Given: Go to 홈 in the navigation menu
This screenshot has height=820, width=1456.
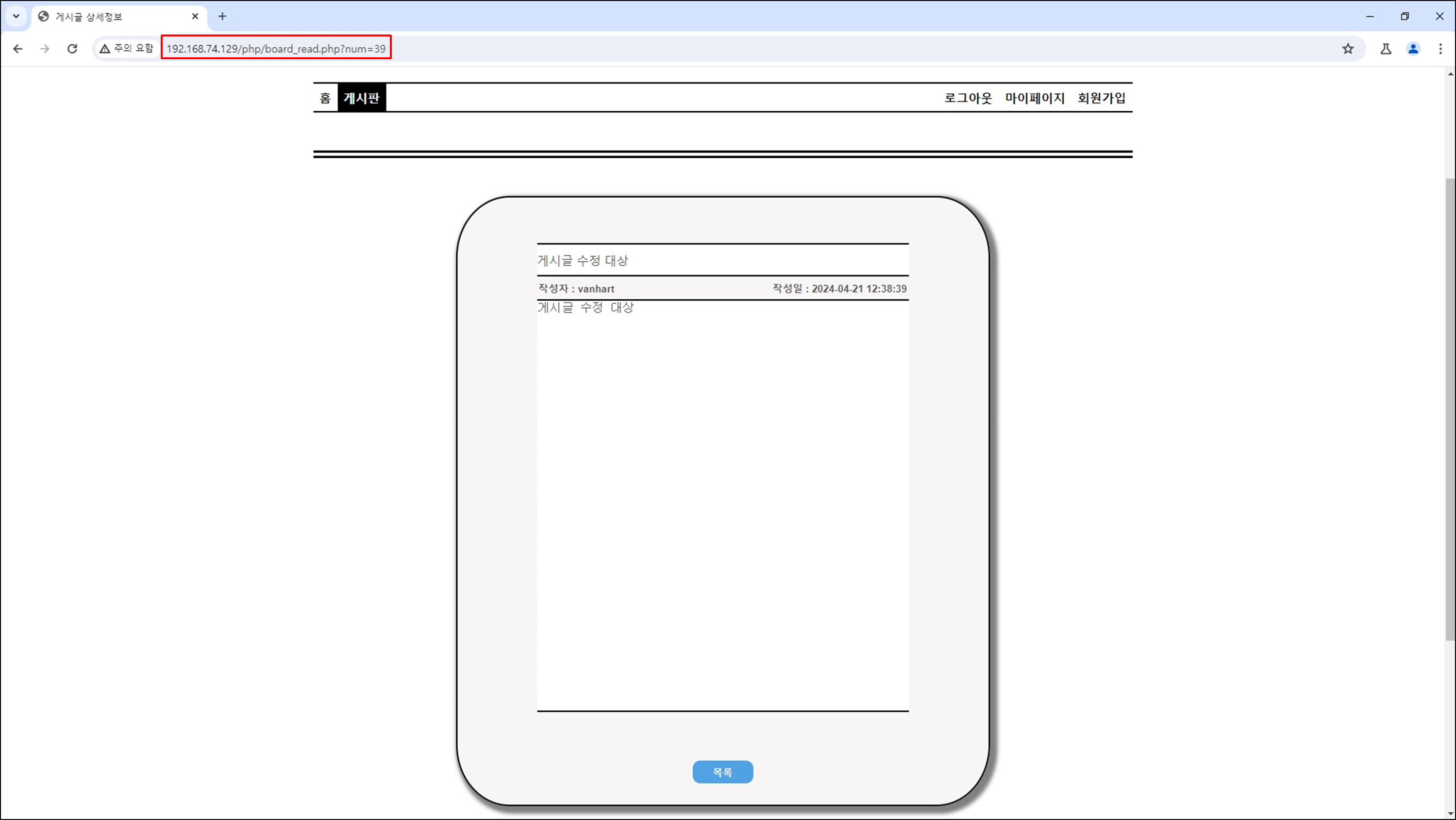Looking at the screenshot, I should point(325,98).
